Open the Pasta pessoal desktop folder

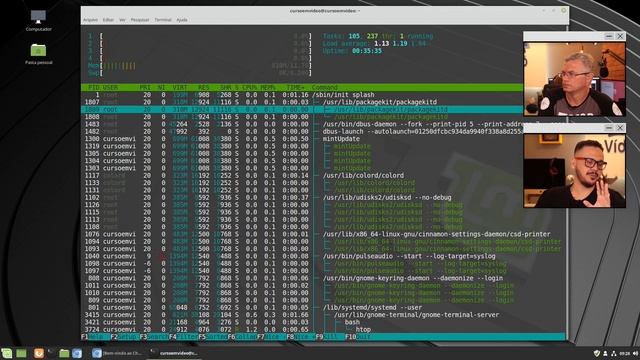(38, 54)
